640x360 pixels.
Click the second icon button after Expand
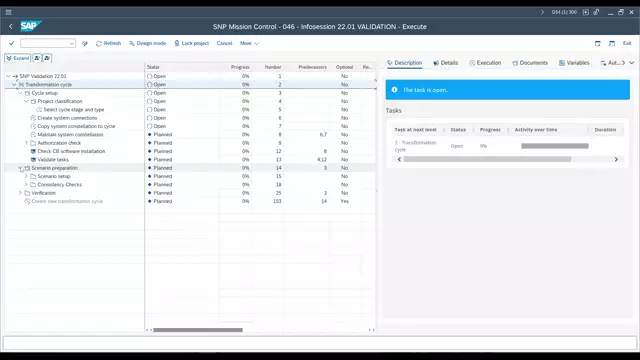pos(47,58)
